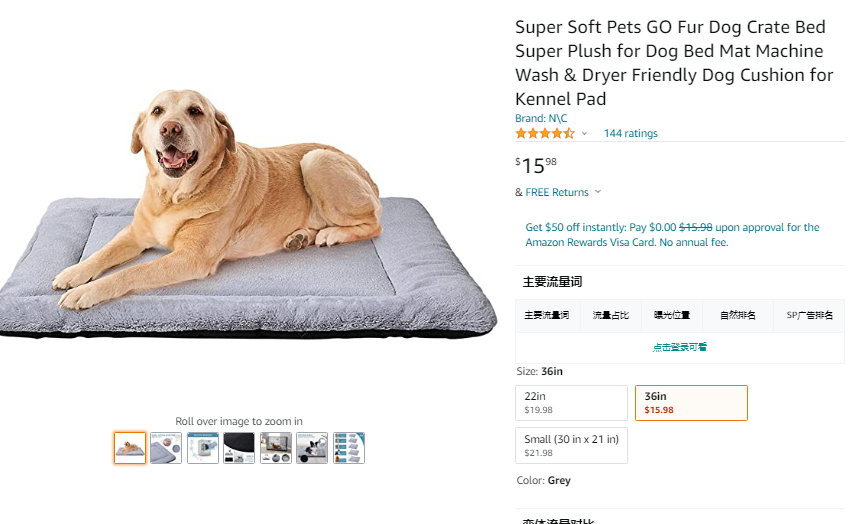Expand the FREE Returns chevron
The width and height of the screenshot is (854, 524).
[598, 192]
